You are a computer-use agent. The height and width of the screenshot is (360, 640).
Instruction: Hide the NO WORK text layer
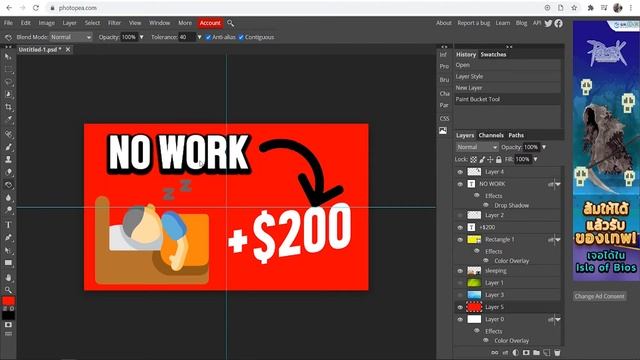pos(460,184)
